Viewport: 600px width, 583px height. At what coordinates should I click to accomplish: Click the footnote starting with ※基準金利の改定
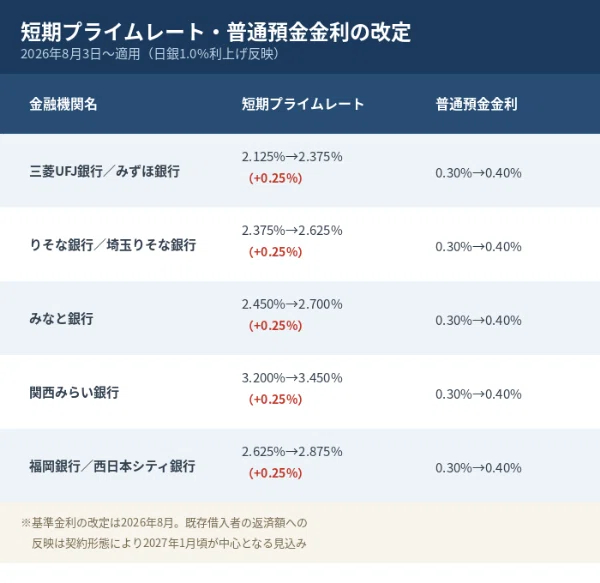[x=164, y=533]
